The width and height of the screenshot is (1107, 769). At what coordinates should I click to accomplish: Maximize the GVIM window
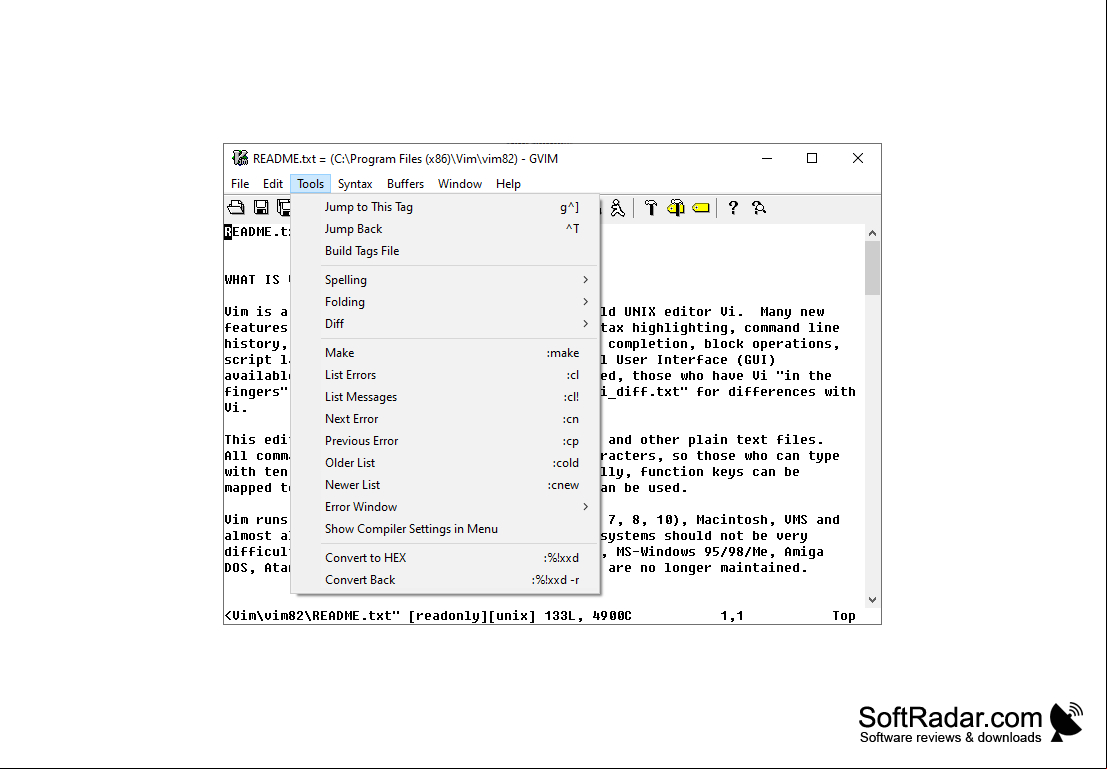pyautogui.click(x=812, y=158)
